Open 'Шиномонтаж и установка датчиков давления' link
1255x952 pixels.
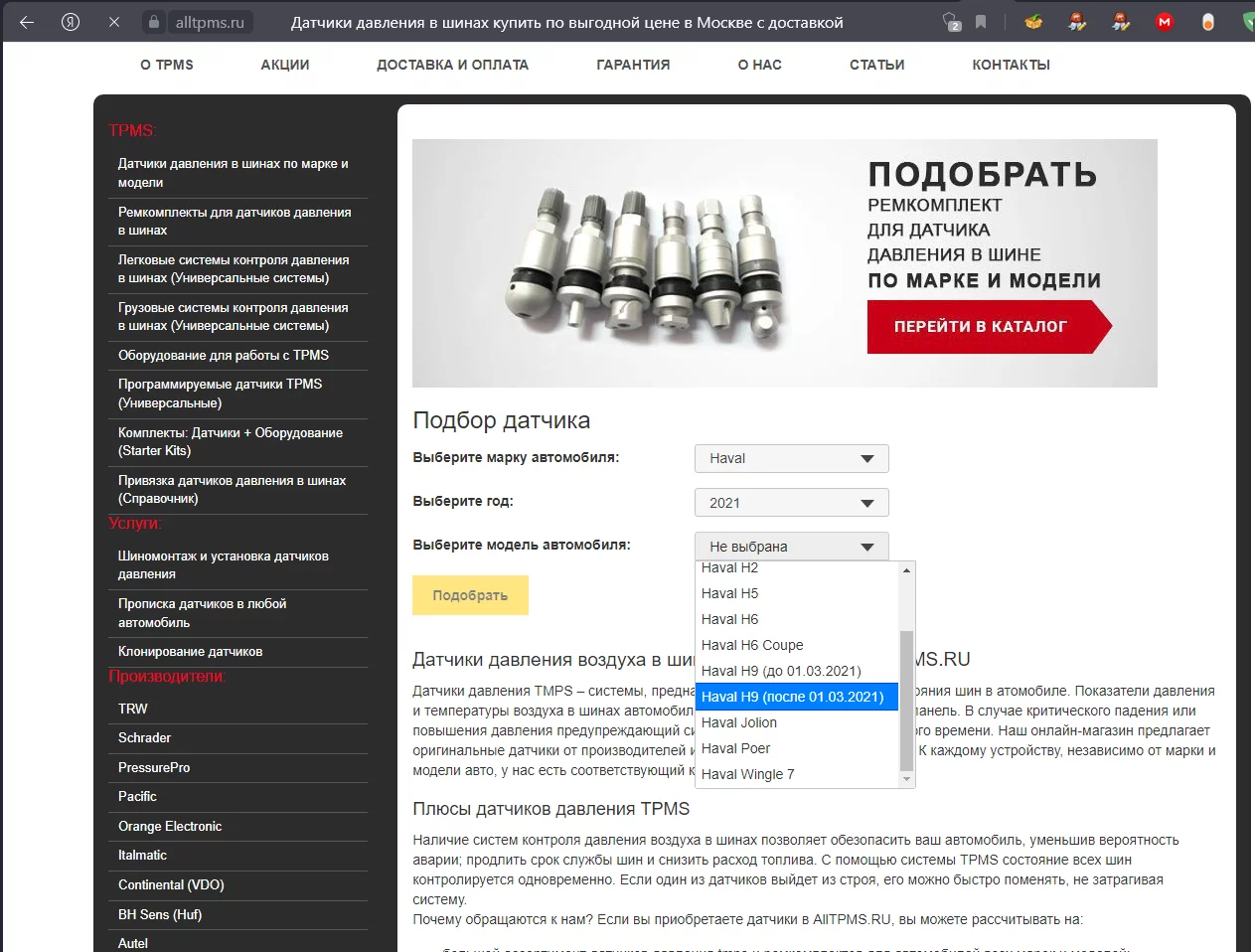point(224,564)
